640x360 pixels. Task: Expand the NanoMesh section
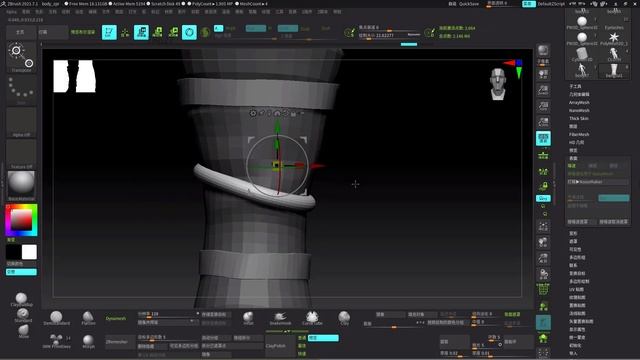pos(579,111)
